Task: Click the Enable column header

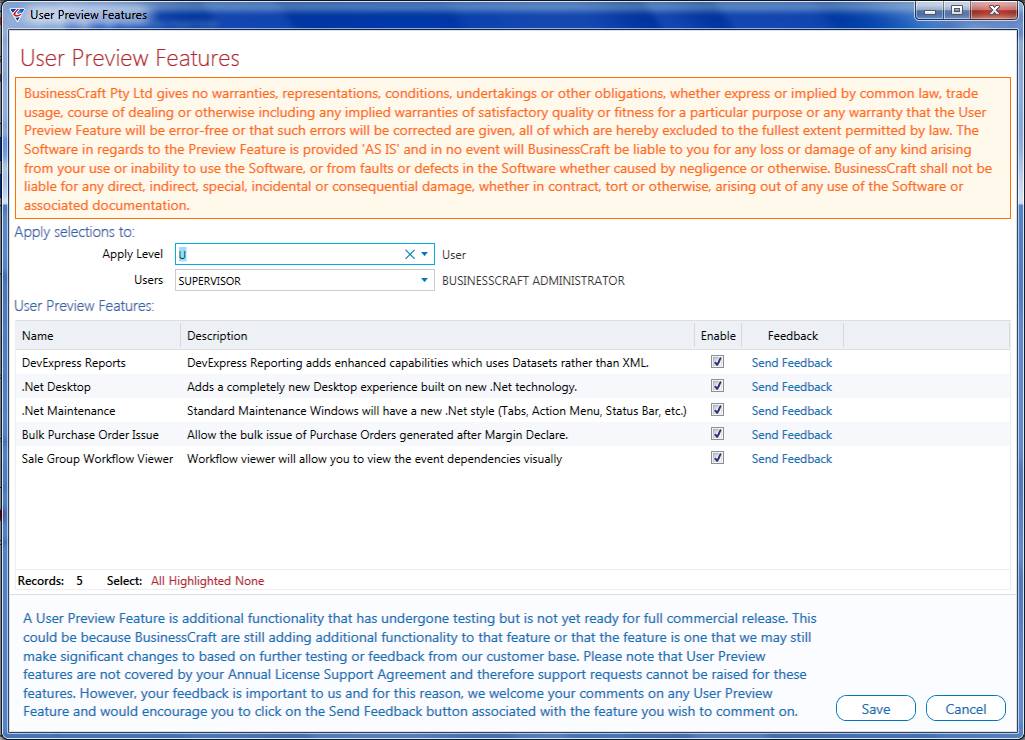Action: click(x=718, y=335)
